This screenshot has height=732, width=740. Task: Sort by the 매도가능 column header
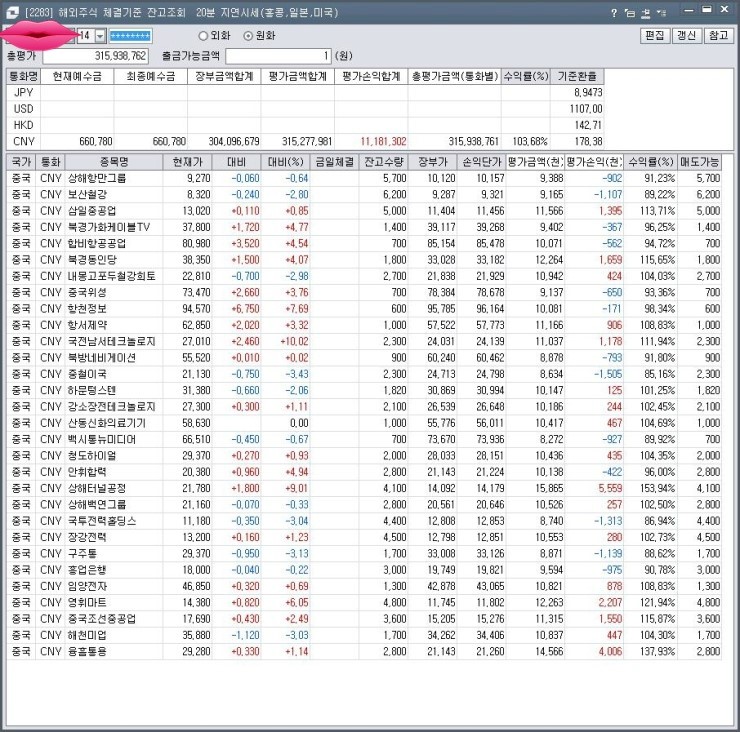[699, 162]
